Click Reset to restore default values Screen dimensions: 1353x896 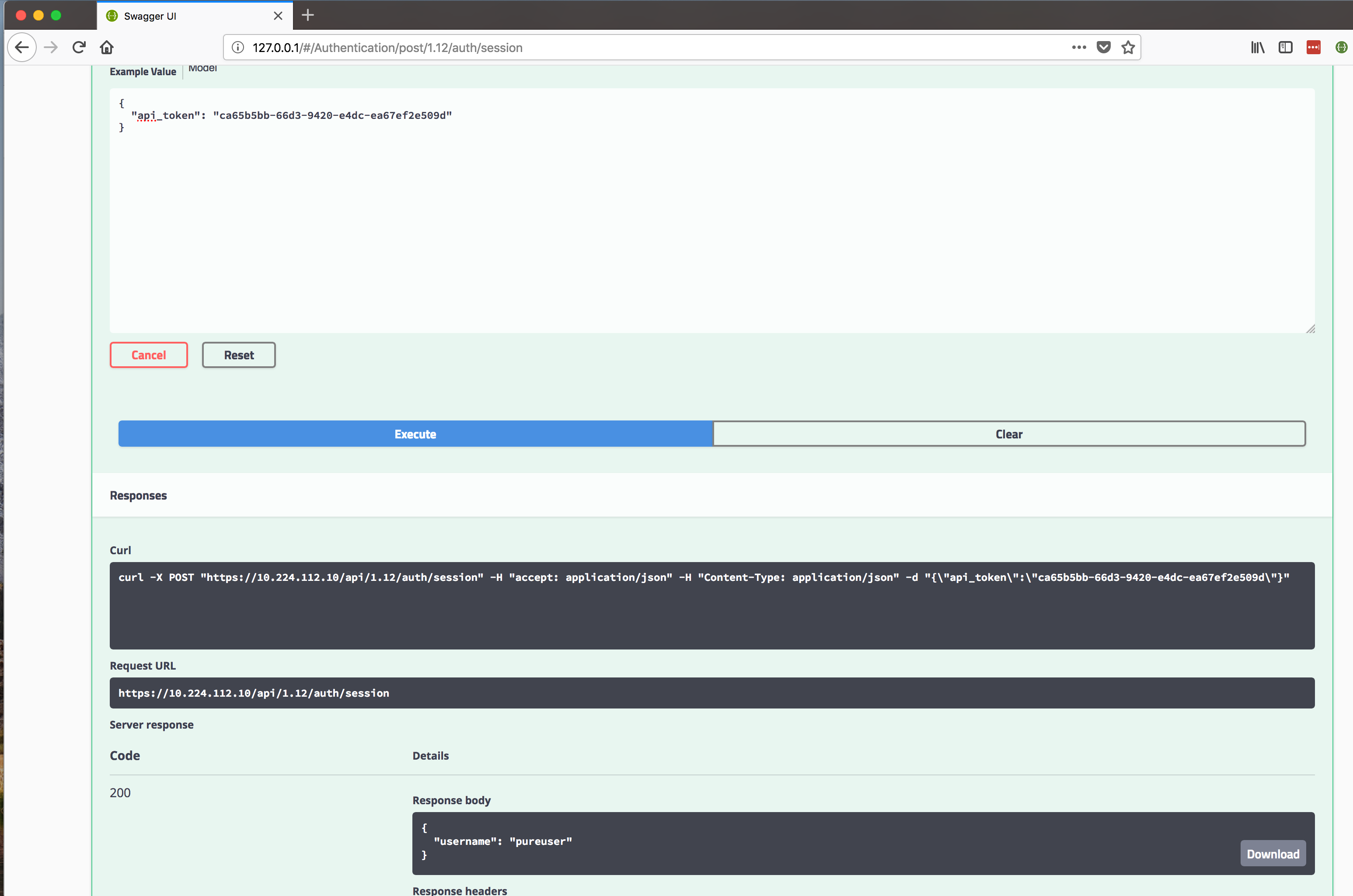tap(238, 354)
